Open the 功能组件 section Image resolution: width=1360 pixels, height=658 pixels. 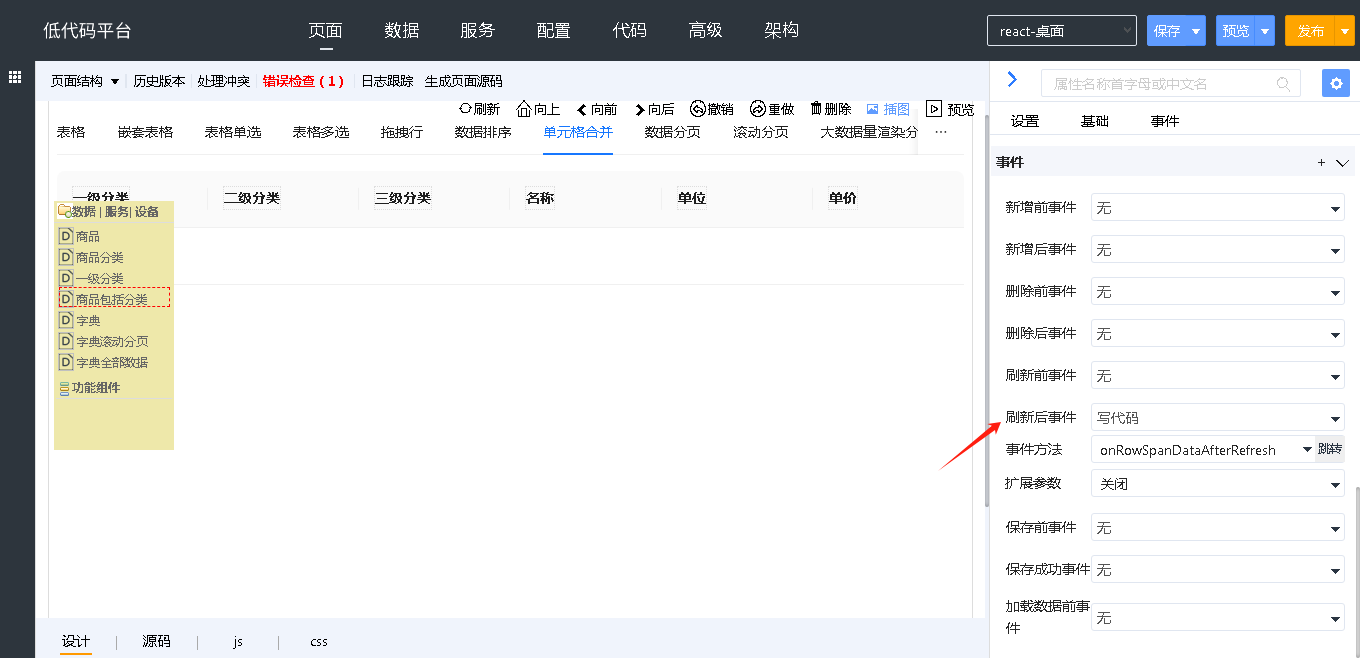[x=90, y=388]
